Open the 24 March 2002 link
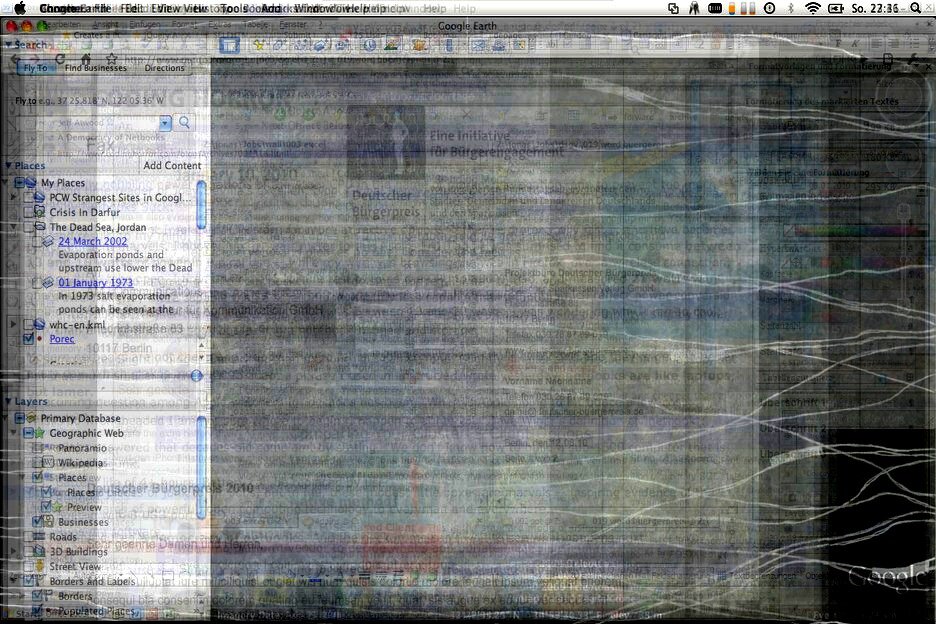 point(93,241)
